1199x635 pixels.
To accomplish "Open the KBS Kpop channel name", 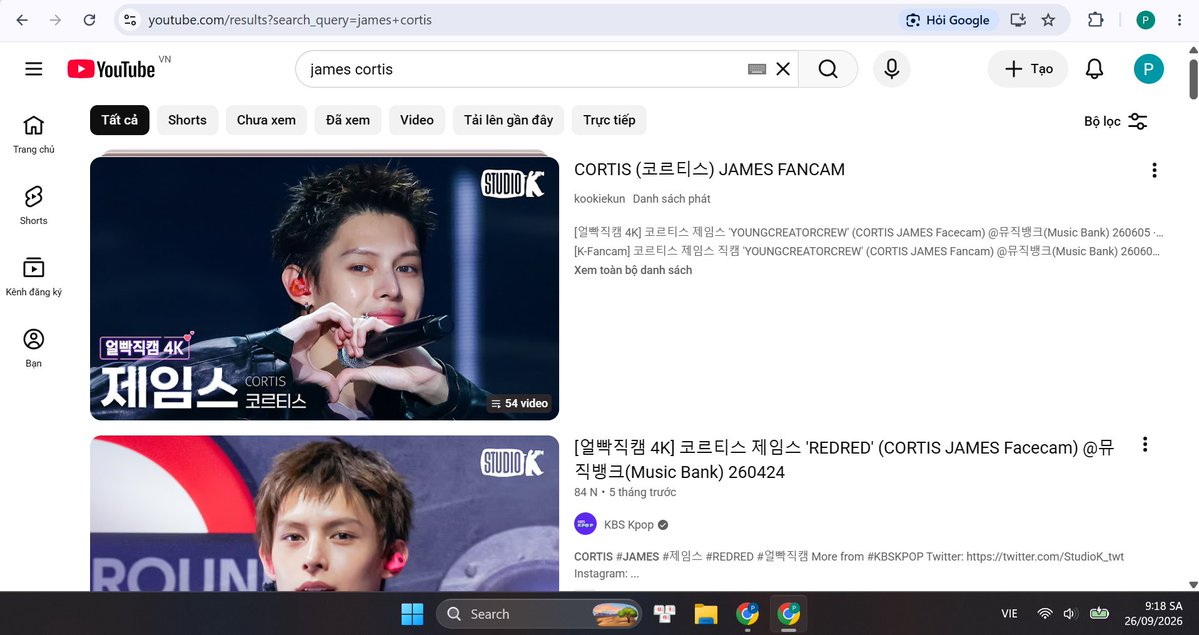I will (x=629, y=525).
